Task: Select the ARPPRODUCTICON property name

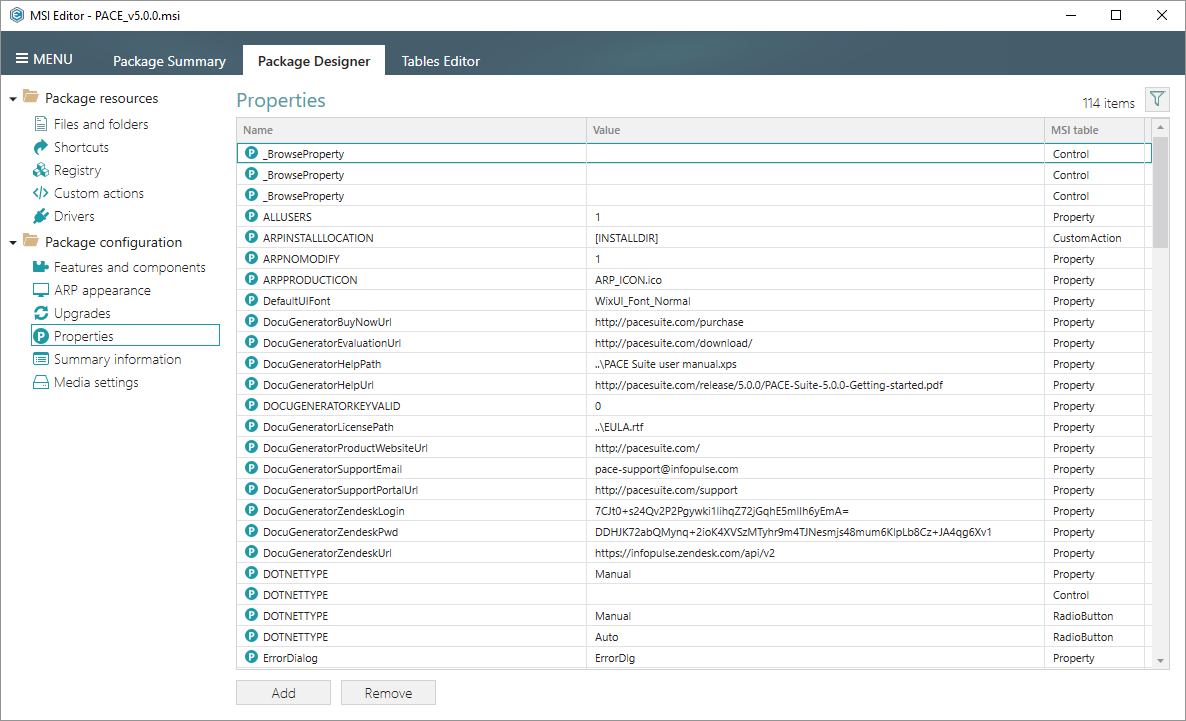Action: click(310, 280)
